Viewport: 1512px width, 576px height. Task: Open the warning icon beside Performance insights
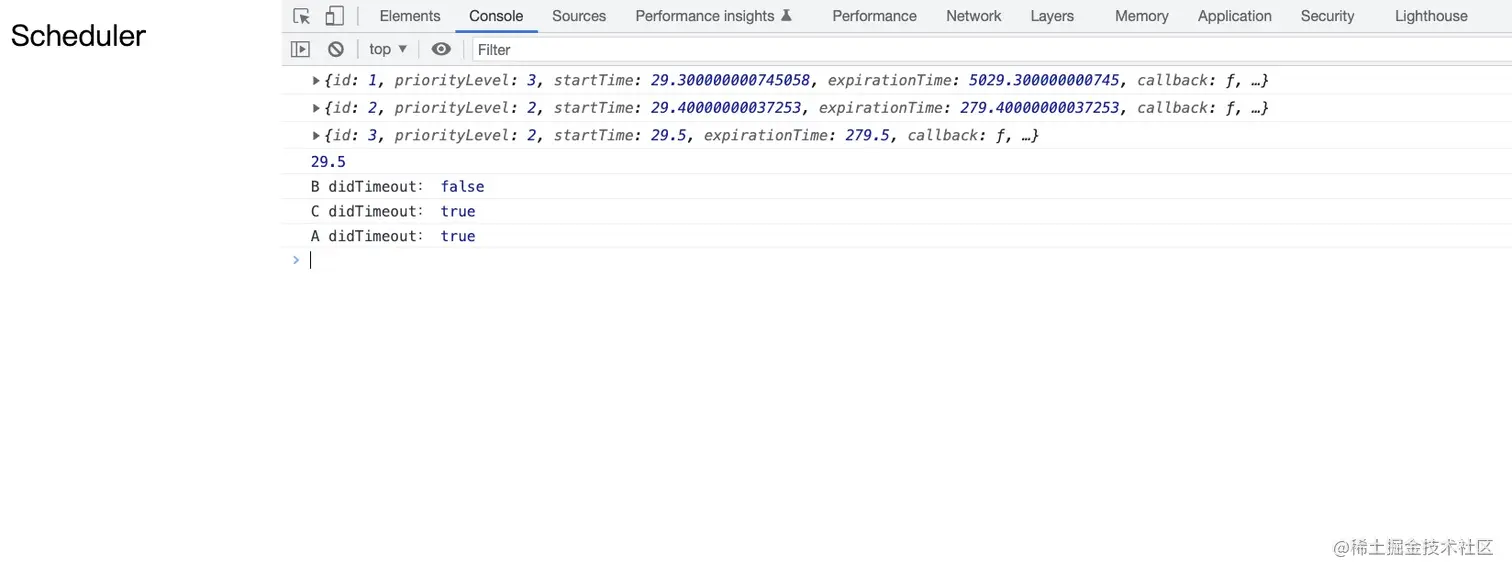787,15
